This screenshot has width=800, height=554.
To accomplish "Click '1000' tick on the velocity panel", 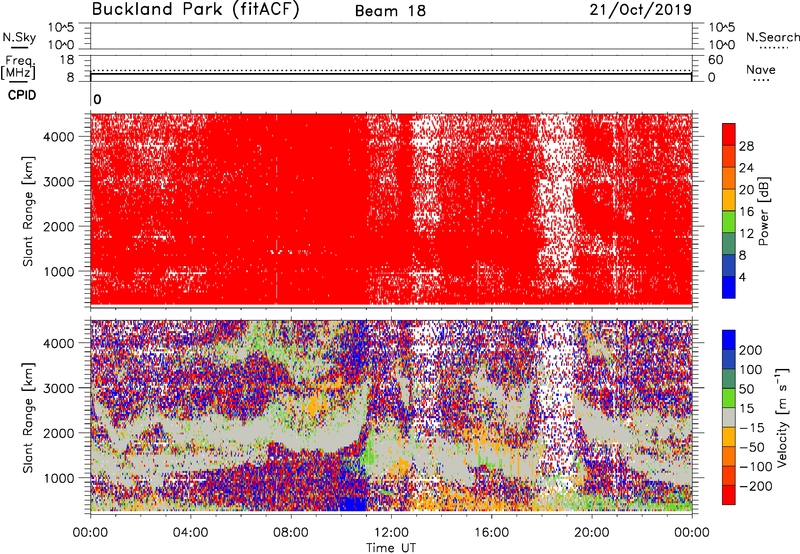I will (59, 478).
